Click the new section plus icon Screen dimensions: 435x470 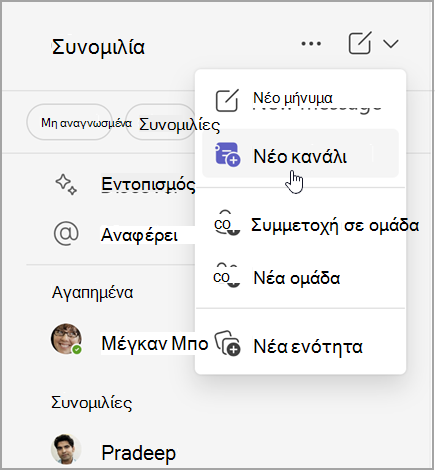(x=227, y=344)
